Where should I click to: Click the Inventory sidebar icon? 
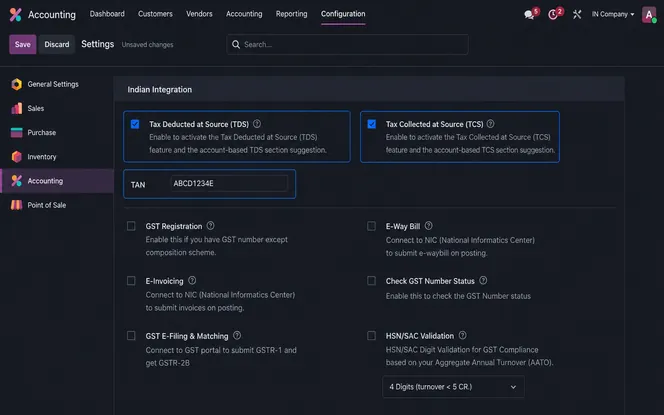tap(17, 157)
